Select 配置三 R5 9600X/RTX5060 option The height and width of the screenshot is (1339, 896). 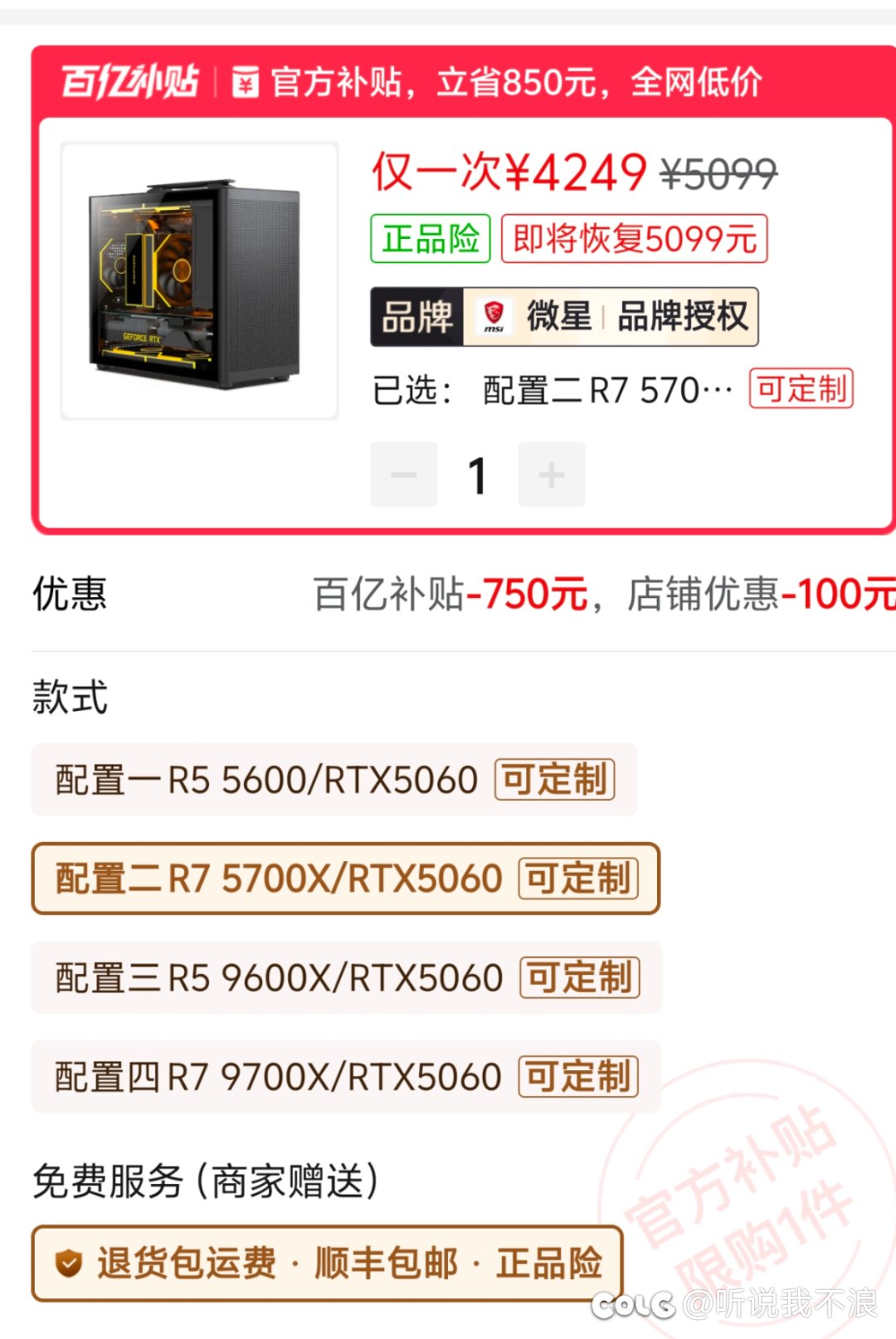[347, 977]
